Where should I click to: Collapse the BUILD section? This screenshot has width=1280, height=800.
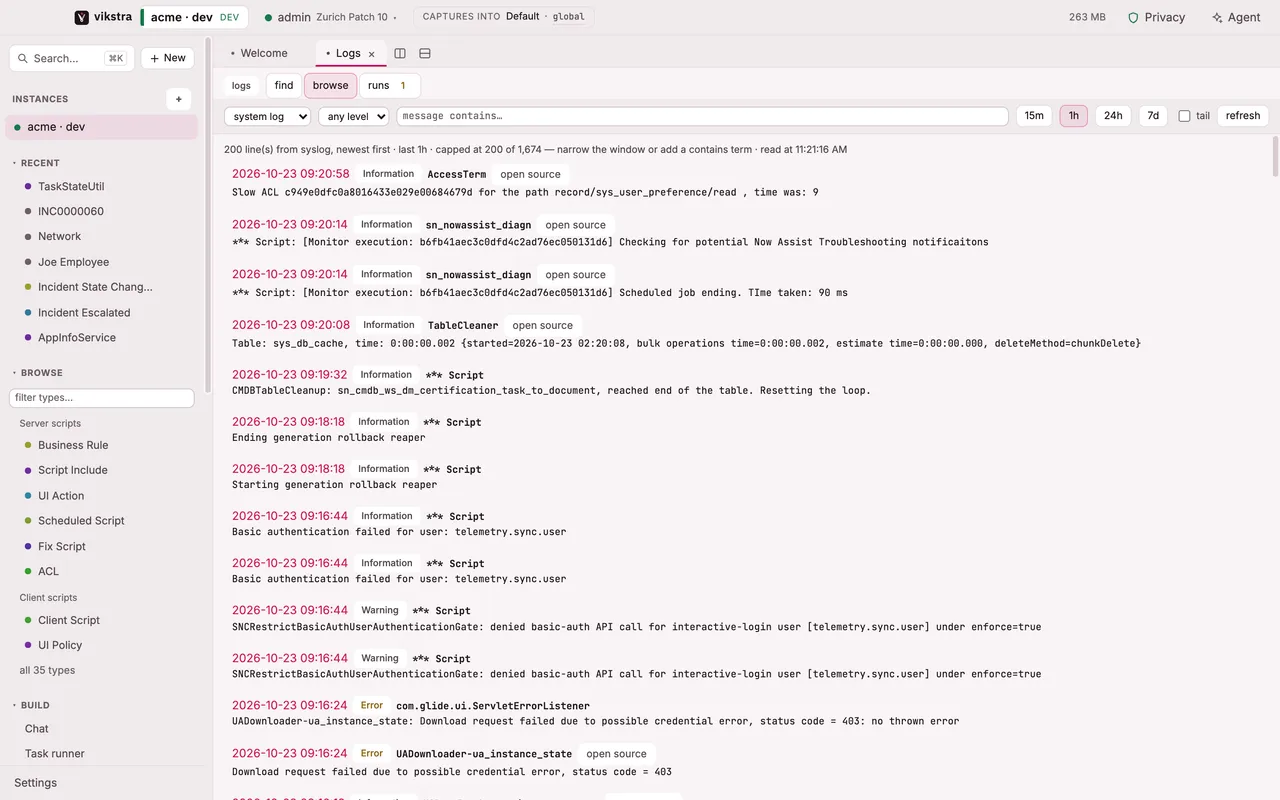click(x=30, y=705)
